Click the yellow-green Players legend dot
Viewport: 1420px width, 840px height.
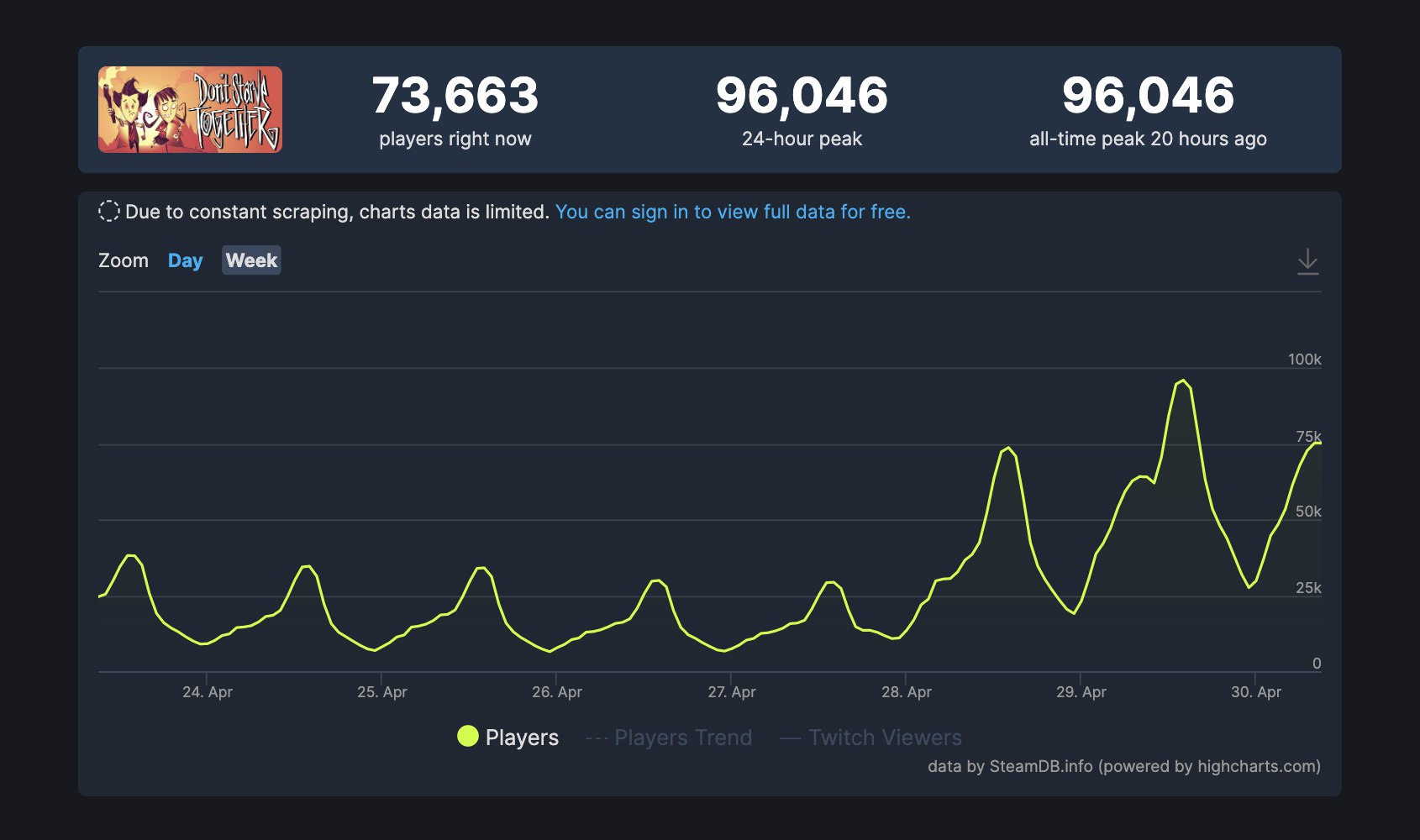tap(468, 737)
